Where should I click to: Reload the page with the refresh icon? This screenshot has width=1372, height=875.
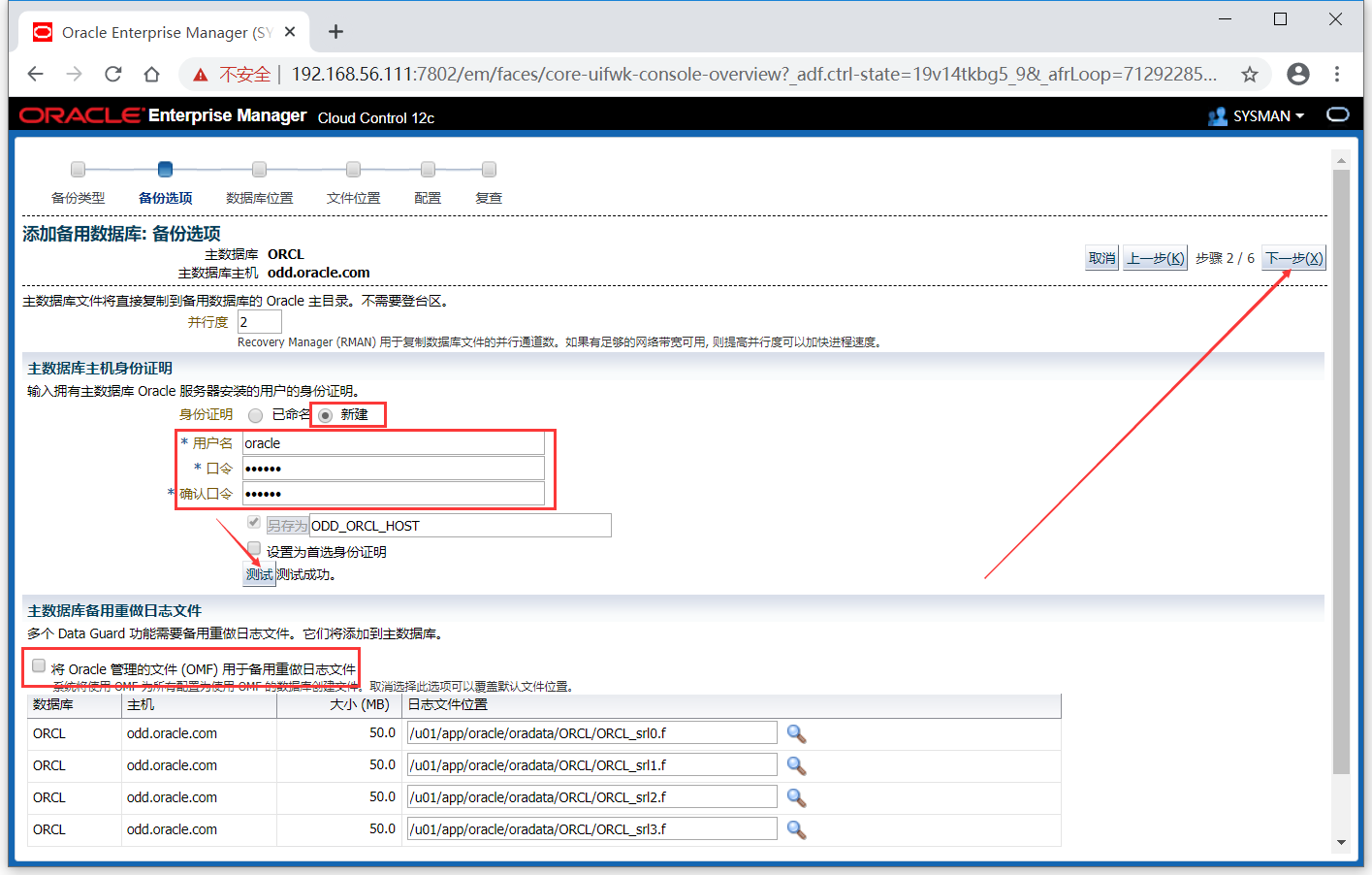click(x=113, y=74)
